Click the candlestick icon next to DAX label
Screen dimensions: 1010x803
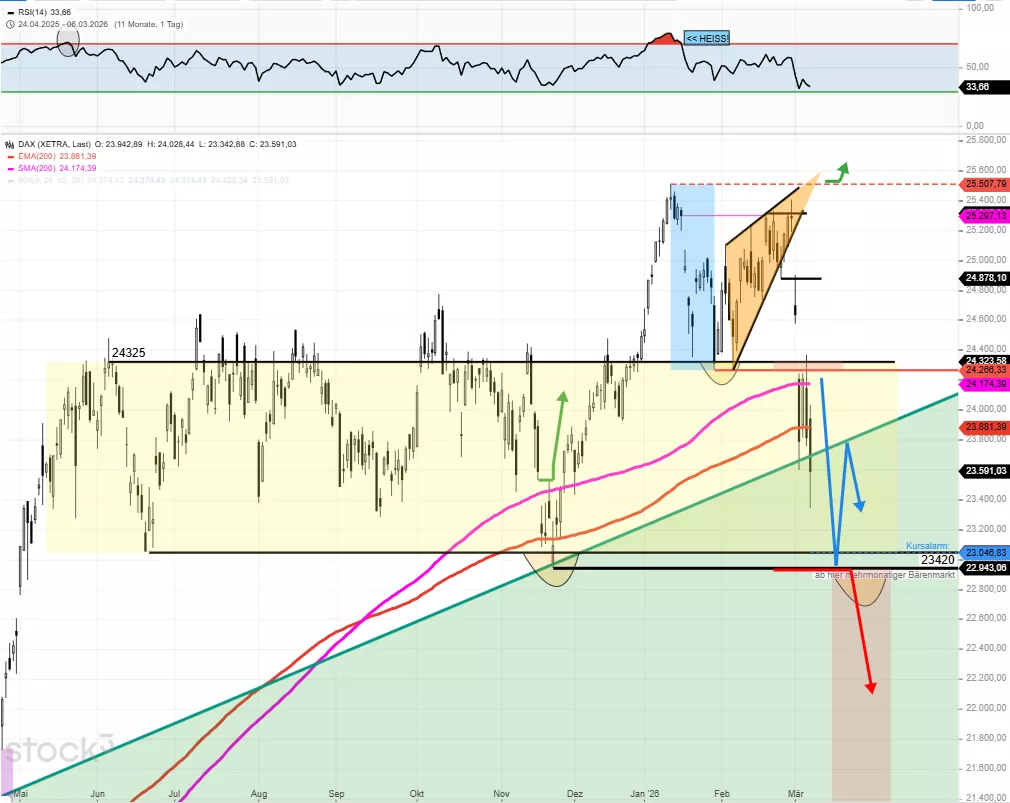point(9,144)
